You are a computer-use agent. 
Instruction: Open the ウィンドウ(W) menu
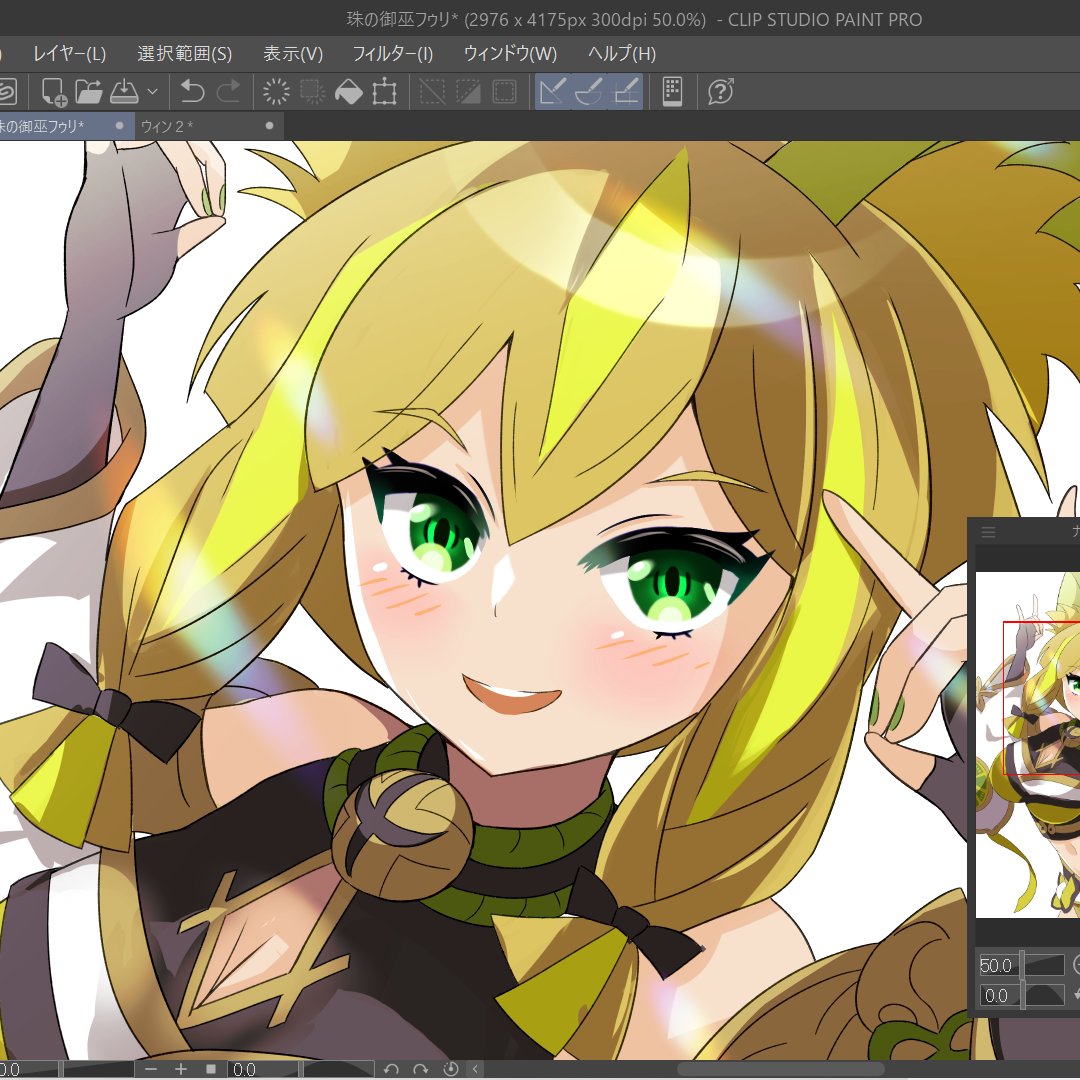pyautogui.click(x=510, y=54)
